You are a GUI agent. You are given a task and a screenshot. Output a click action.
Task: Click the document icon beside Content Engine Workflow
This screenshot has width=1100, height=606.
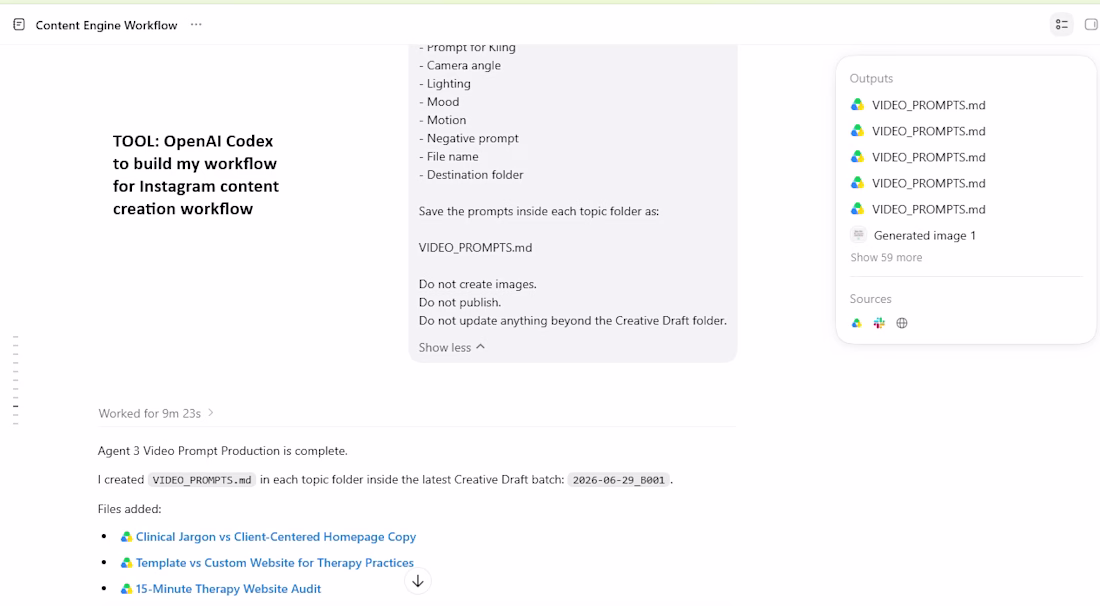[x=19, y=25]
